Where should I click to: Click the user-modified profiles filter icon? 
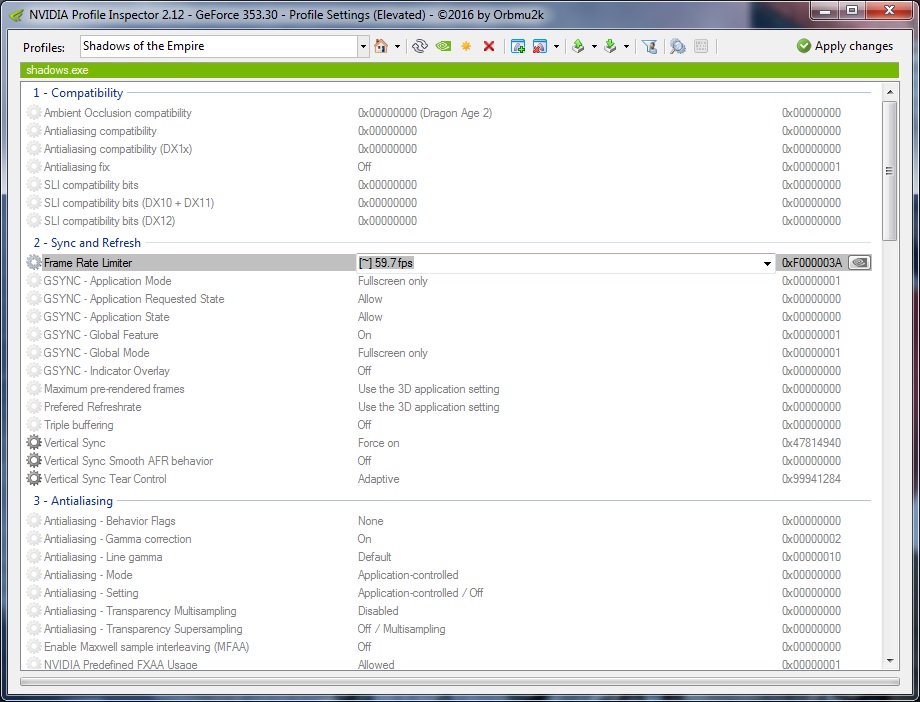click(x=649, y=46)
